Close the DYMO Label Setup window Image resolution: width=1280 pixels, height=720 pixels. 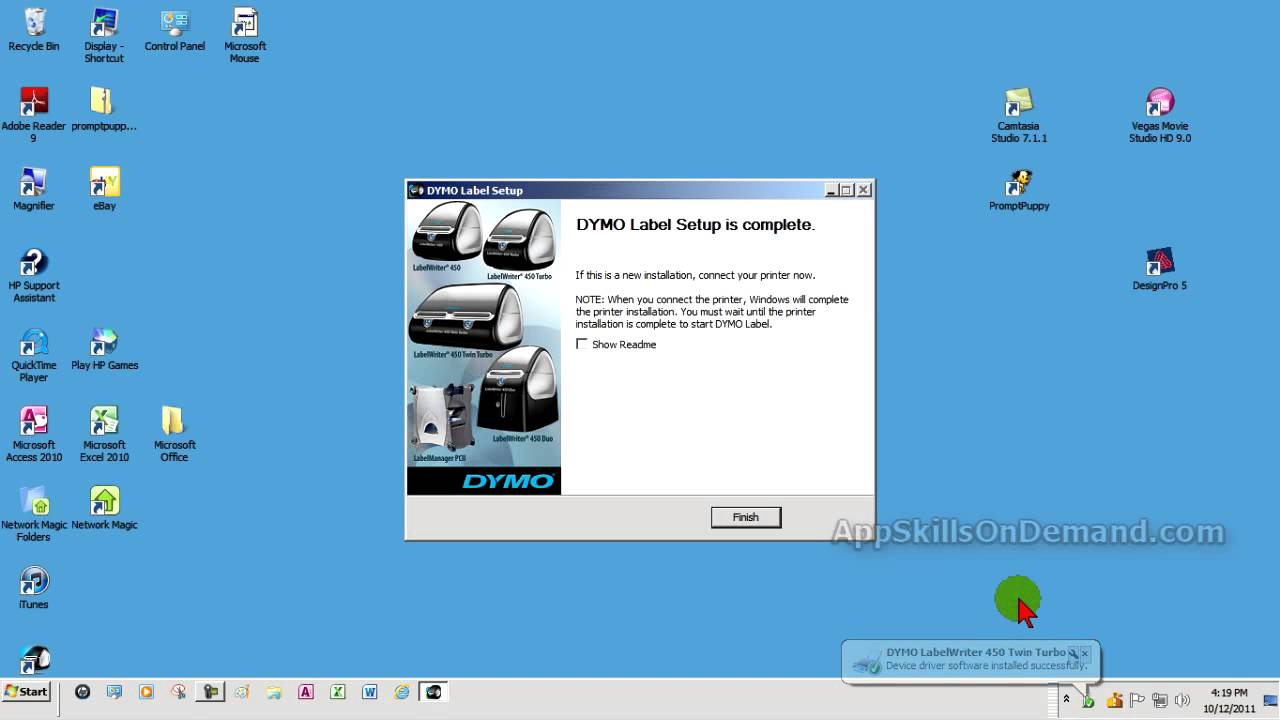tap(864, 190)
